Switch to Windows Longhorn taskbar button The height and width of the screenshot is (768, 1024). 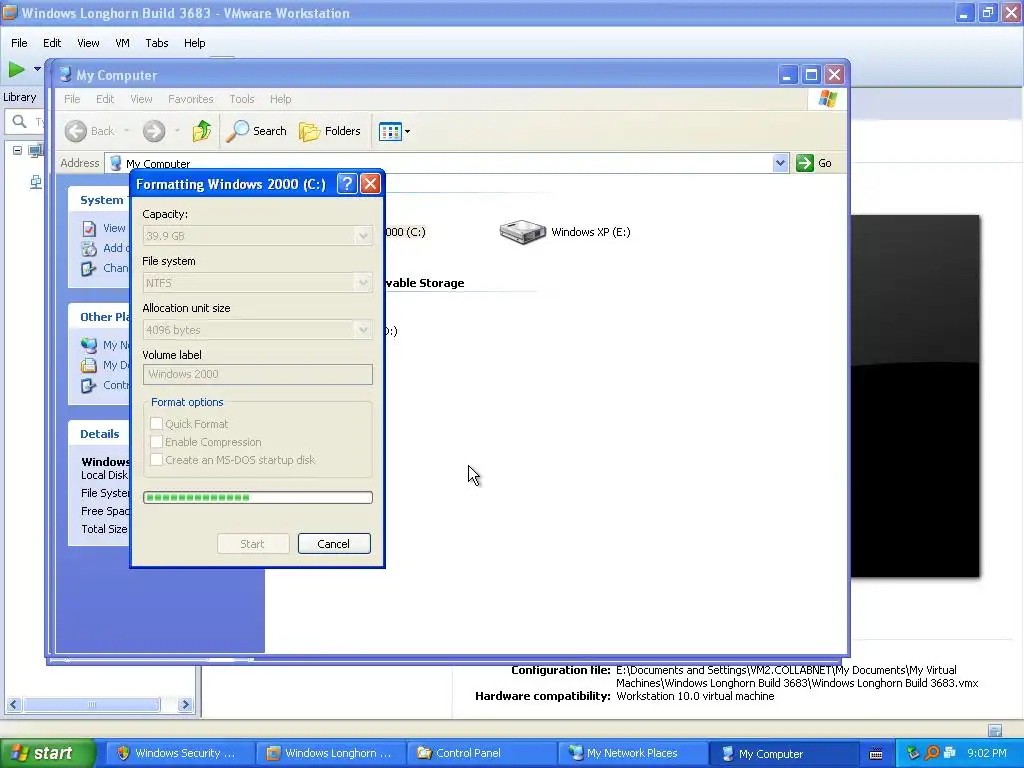(330, 753)
